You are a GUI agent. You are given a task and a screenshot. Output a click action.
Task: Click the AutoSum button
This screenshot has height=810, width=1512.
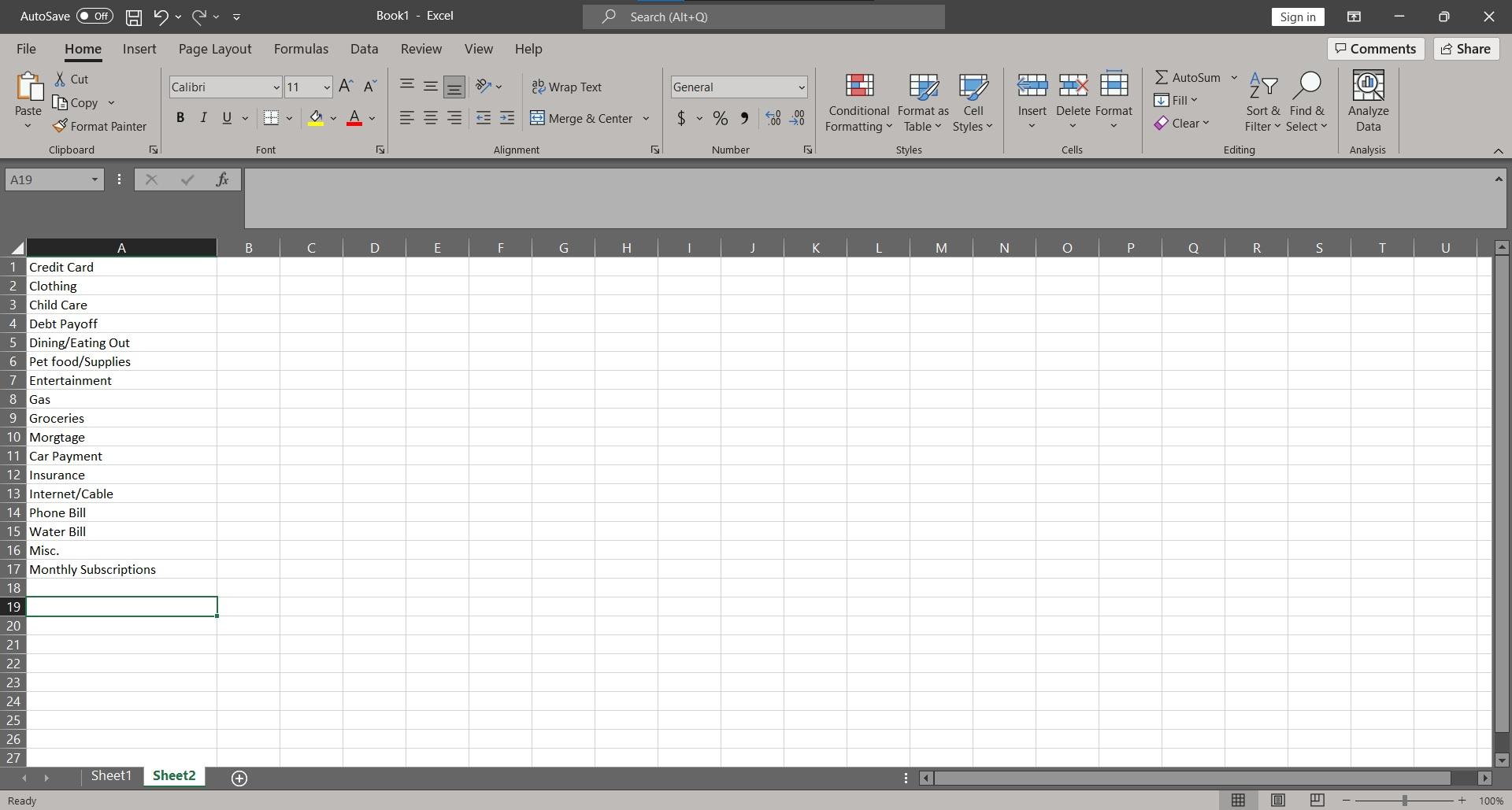pos(1188,77)
